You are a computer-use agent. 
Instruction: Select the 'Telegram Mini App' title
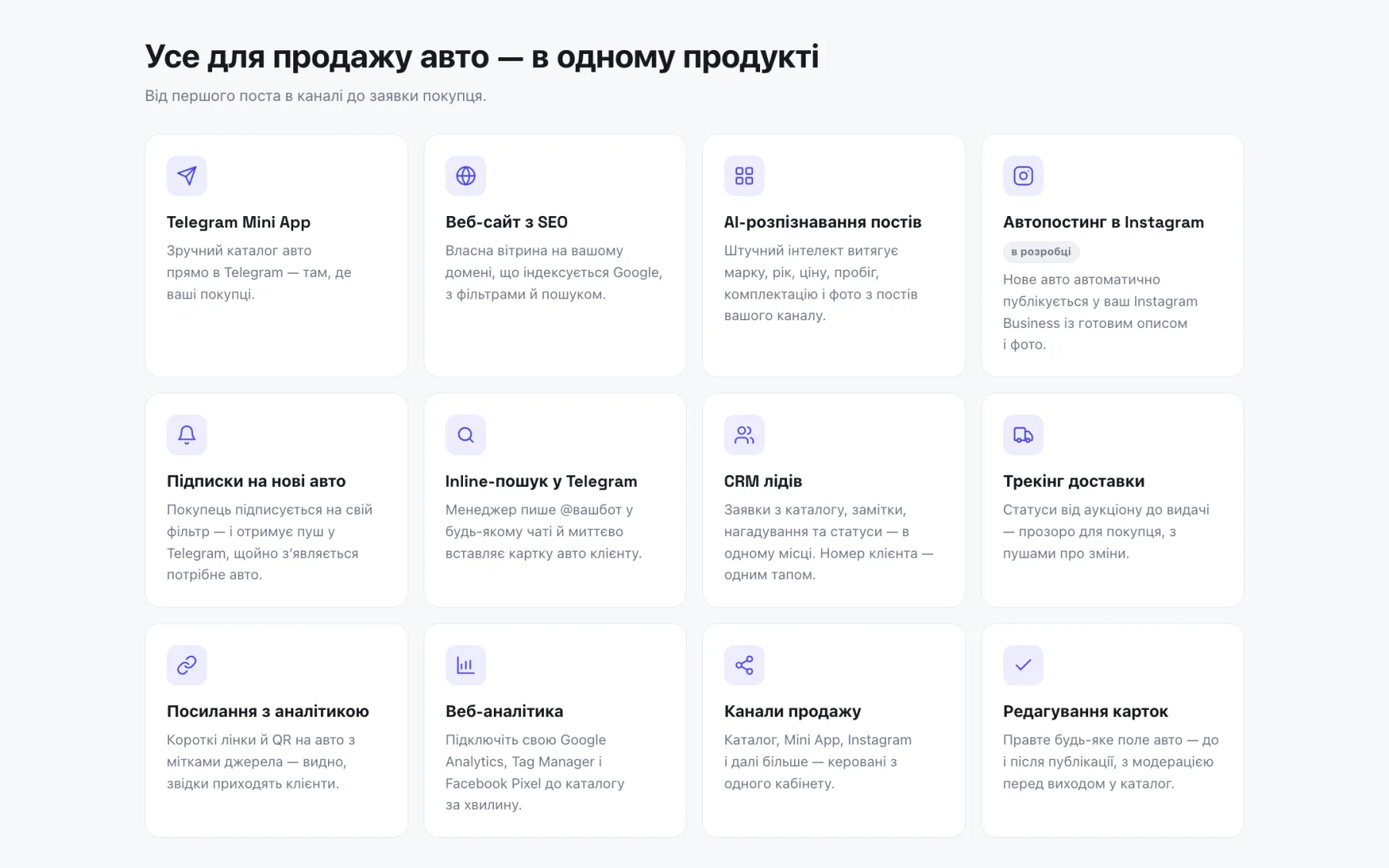click(238, 222)
